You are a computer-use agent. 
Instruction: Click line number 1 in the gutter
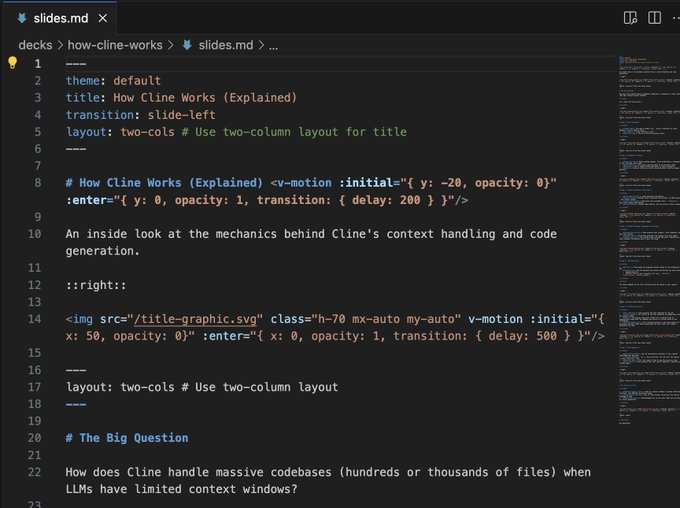[x=38, y=64]
